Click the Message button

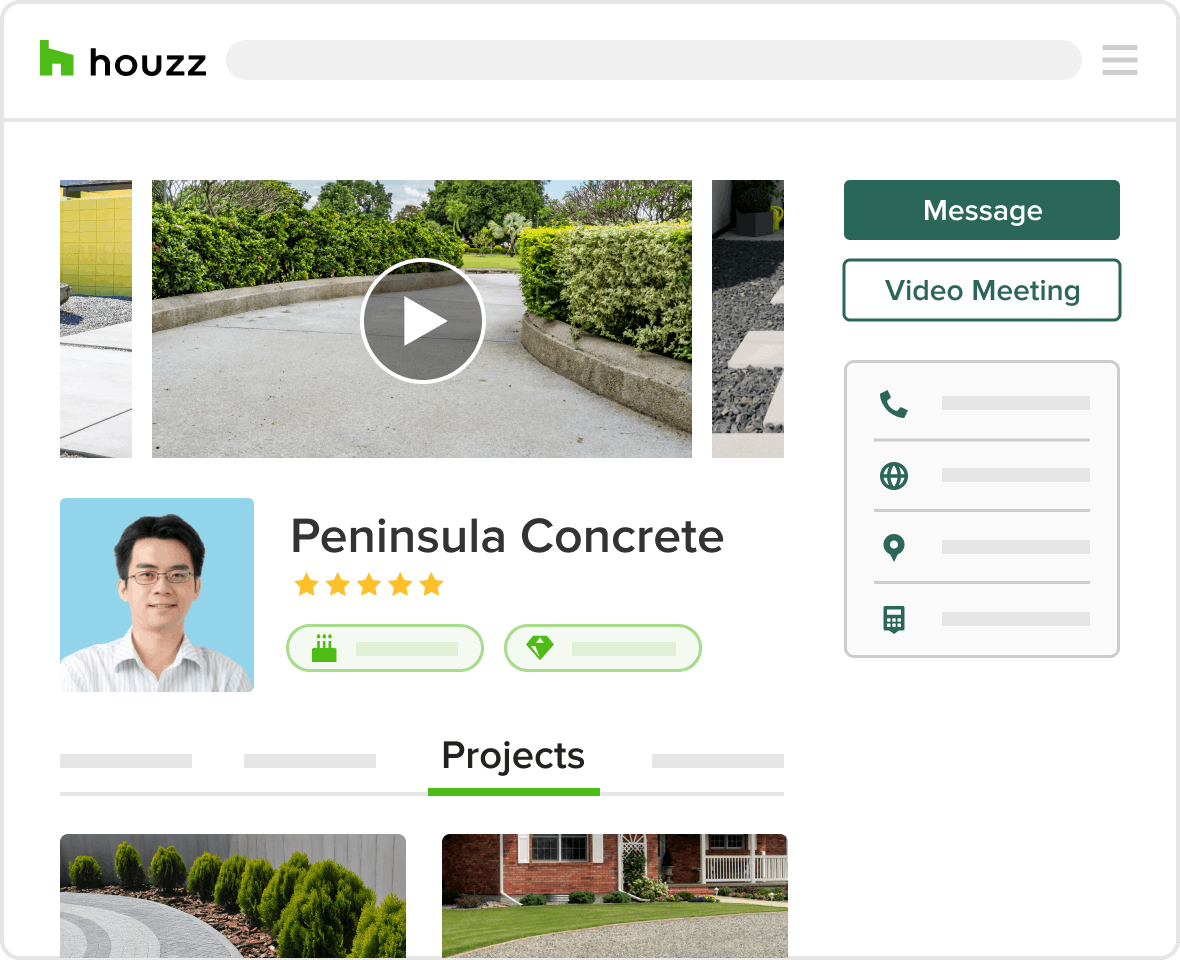(x=981, y=210)
